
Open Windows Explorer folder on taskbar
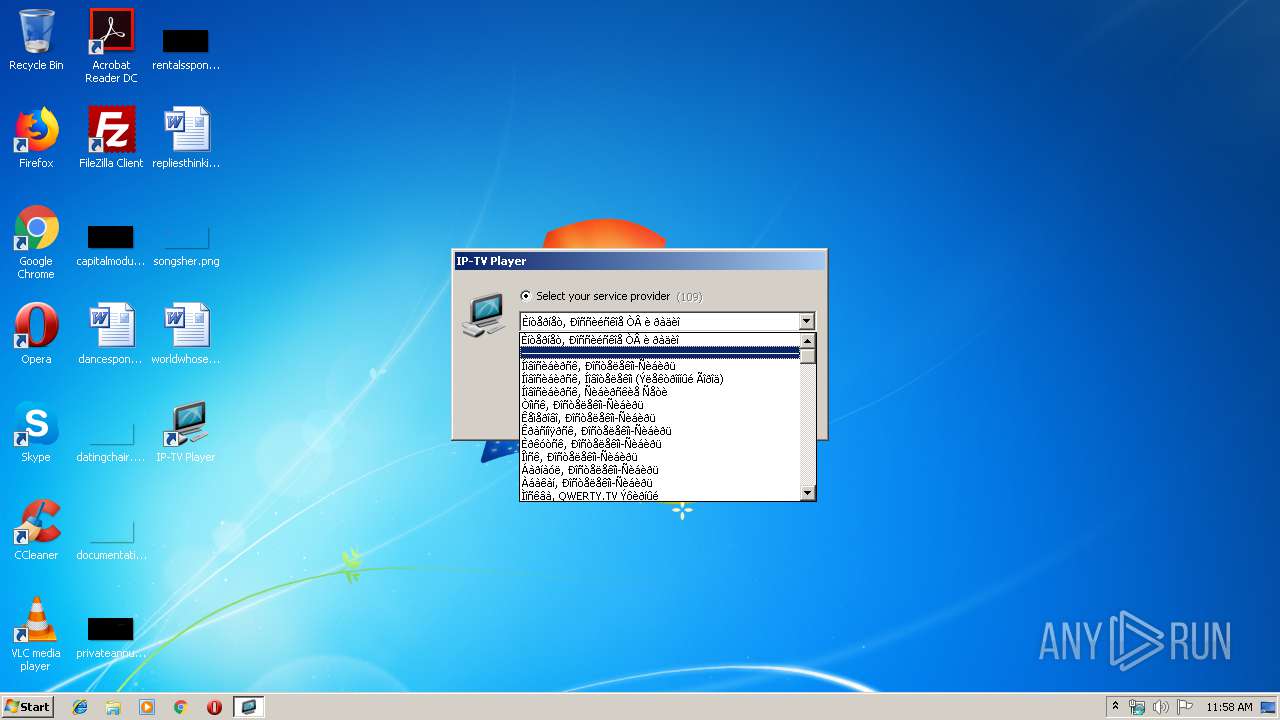pyautogui.click(x=113, y=707)
